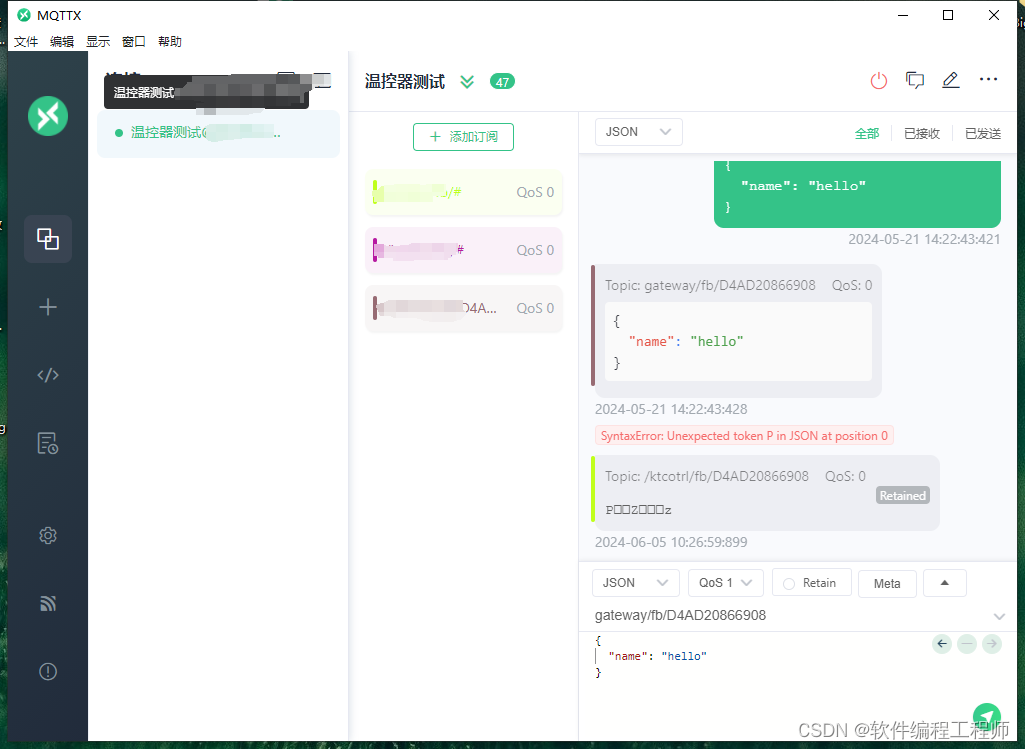Select the pink subscription ending #
Viewport: 1025px width, 749px height.
(x=463, y=250)
